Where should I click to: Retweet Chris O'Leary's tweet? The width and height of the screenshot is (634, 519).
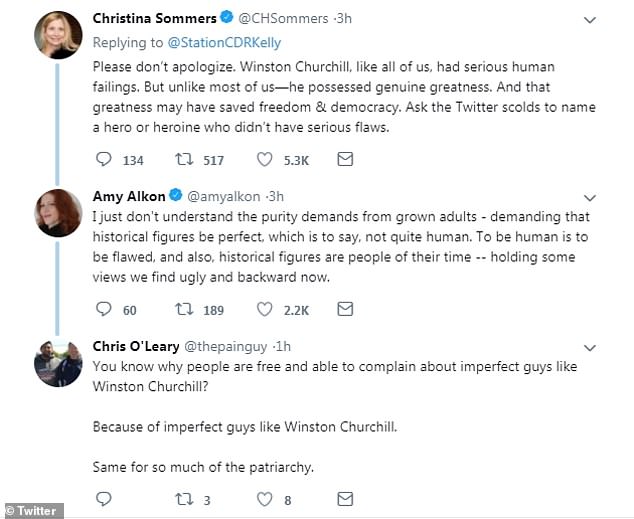(183, 498)
